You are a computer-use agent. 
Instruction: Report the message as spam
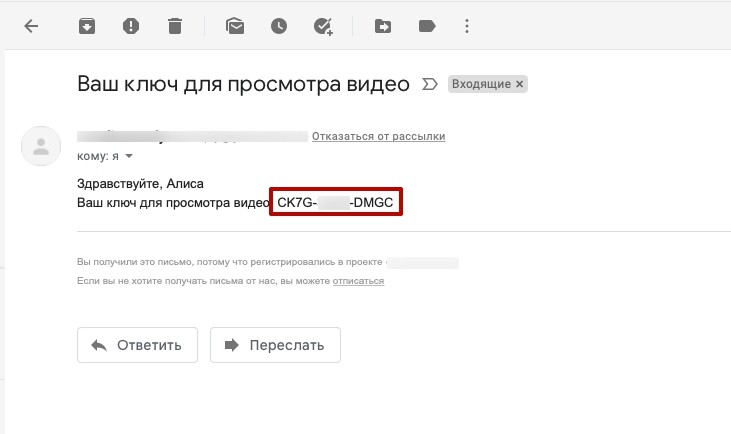tap(131, 27)
